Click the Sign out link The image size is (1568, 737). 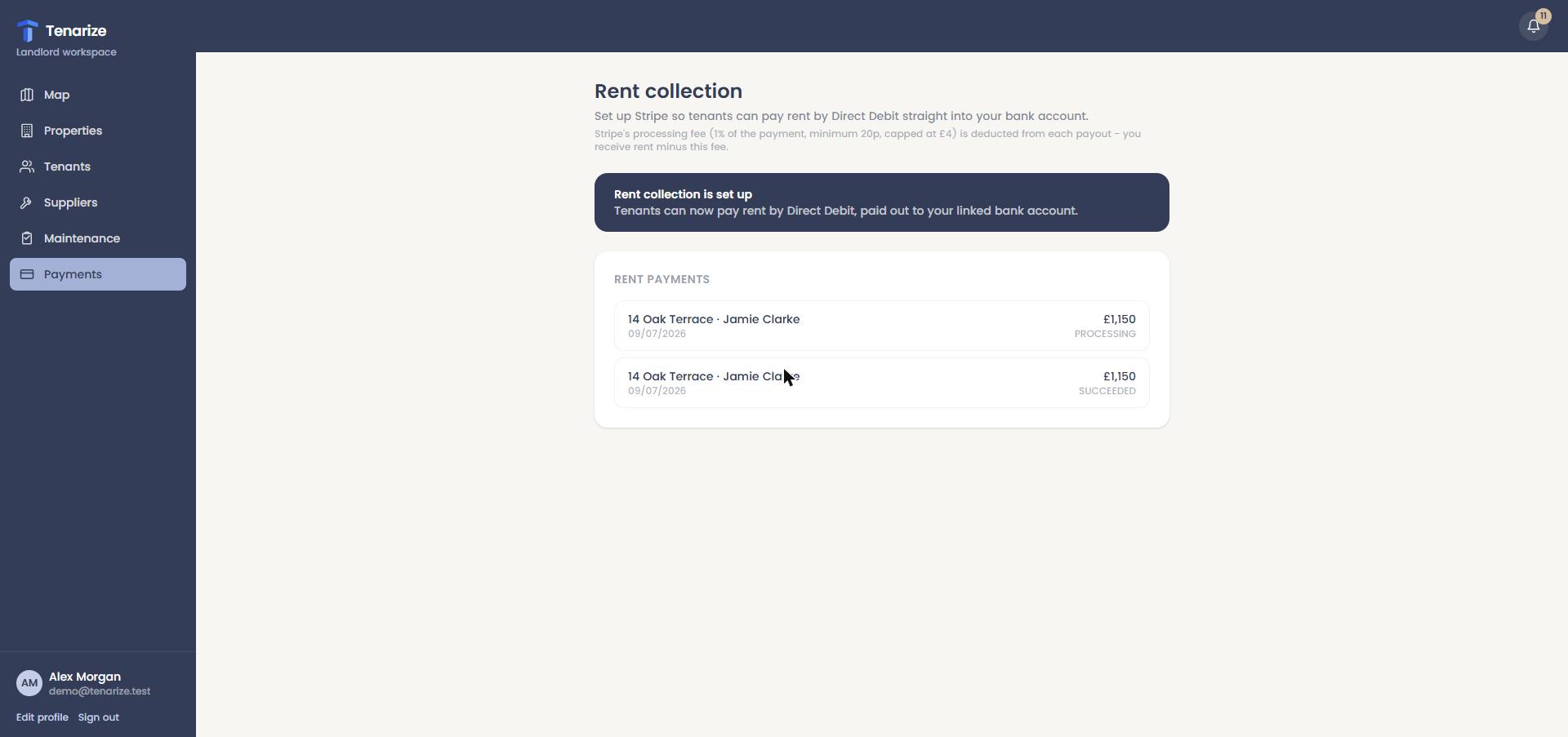pos(99,717)
